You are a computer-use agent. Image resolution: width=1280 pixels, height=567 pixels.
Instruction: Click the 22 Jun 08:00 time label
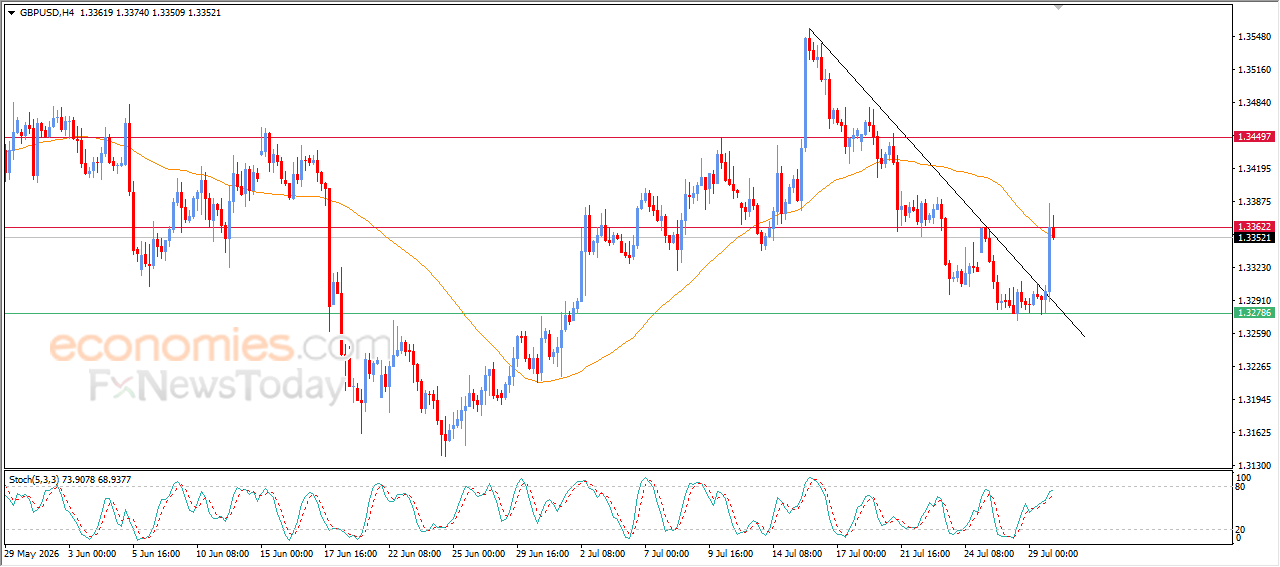click(415, 553)
